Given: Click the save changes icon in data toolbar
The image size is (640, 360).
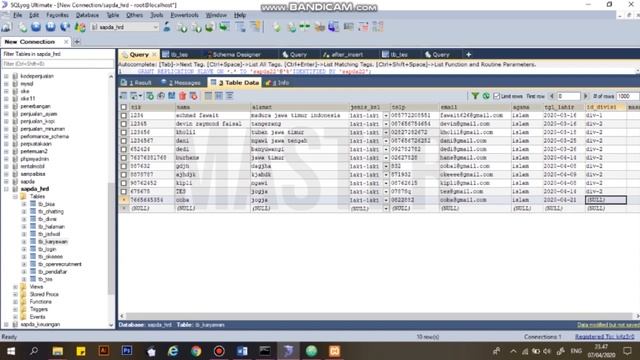Looking at the screenshot, I should tap(171, 96).
